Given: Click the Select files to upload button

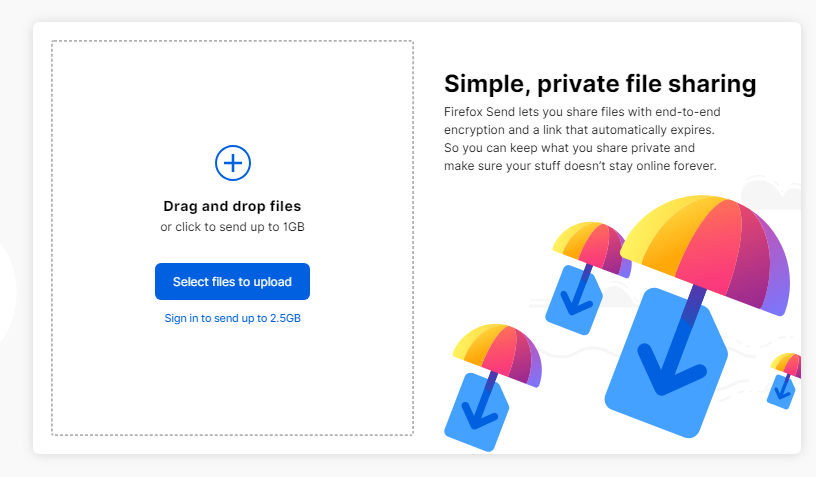Looking at the screenshot, I should [x=232, y=281].
